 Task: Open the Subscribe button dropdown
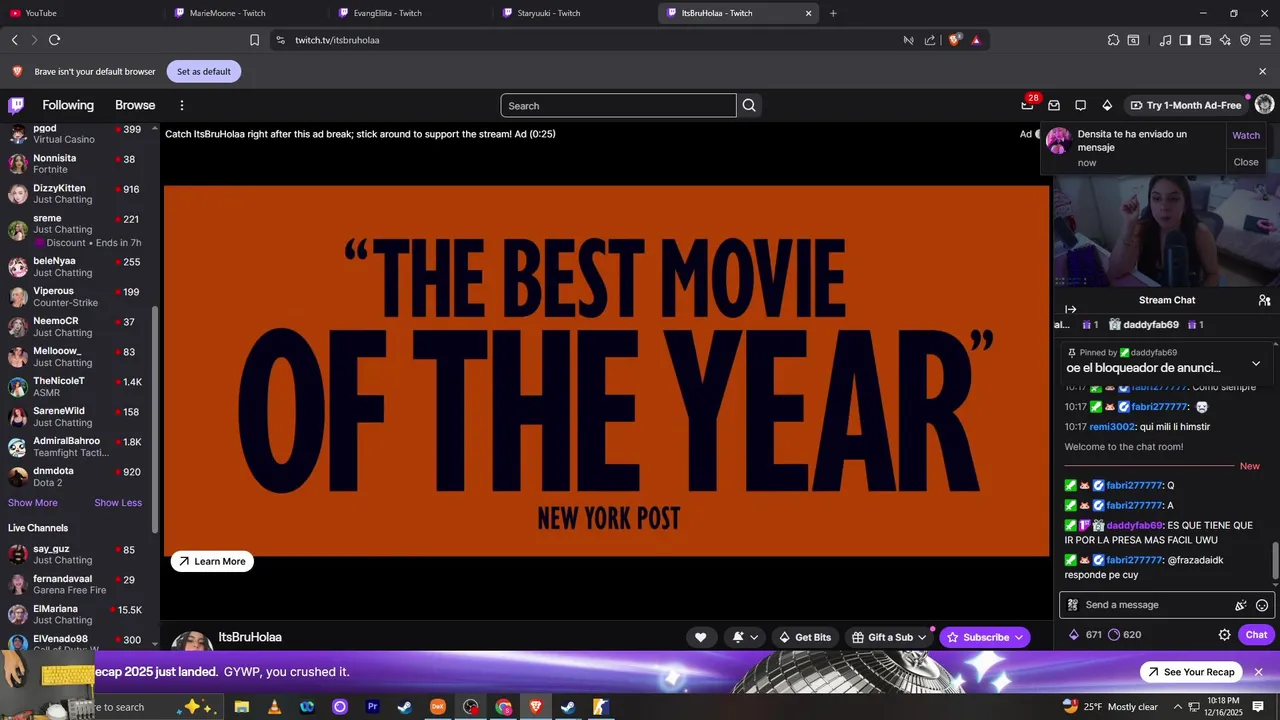(x=1019, y=637)
